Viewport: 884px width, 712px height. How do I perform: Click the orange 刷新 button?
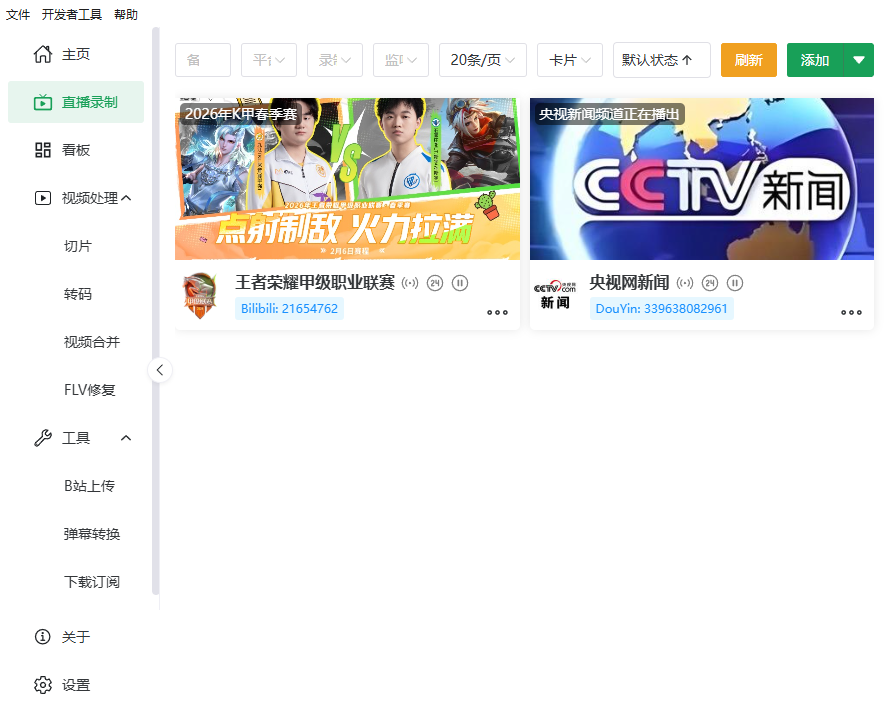click(x=749, y=60)
